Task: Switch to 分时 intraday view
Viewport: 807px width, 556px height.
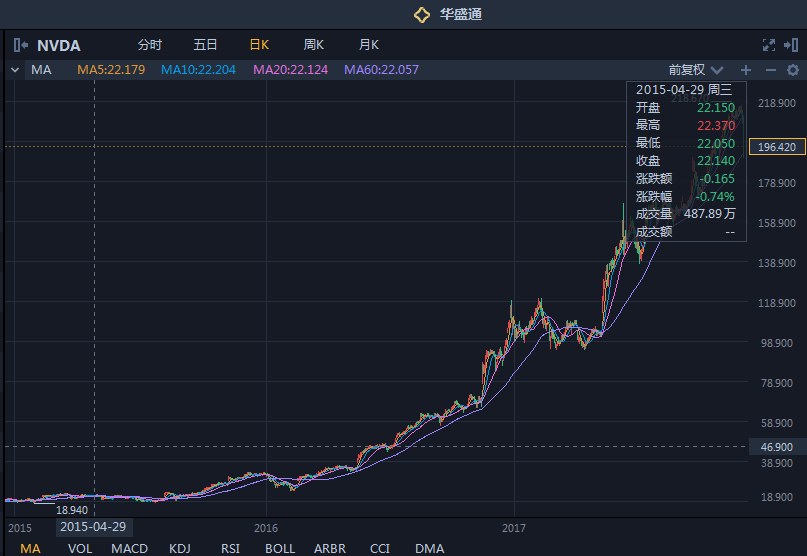Action: tap(150, 45)
